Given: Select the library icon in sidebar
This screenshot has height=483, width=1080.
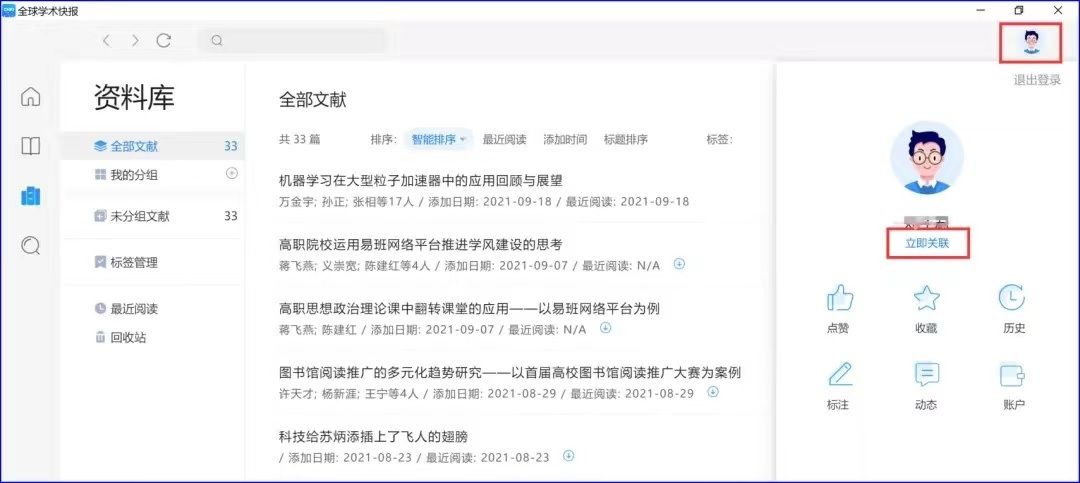Looking at the screenshot, I should click(30, 196).
